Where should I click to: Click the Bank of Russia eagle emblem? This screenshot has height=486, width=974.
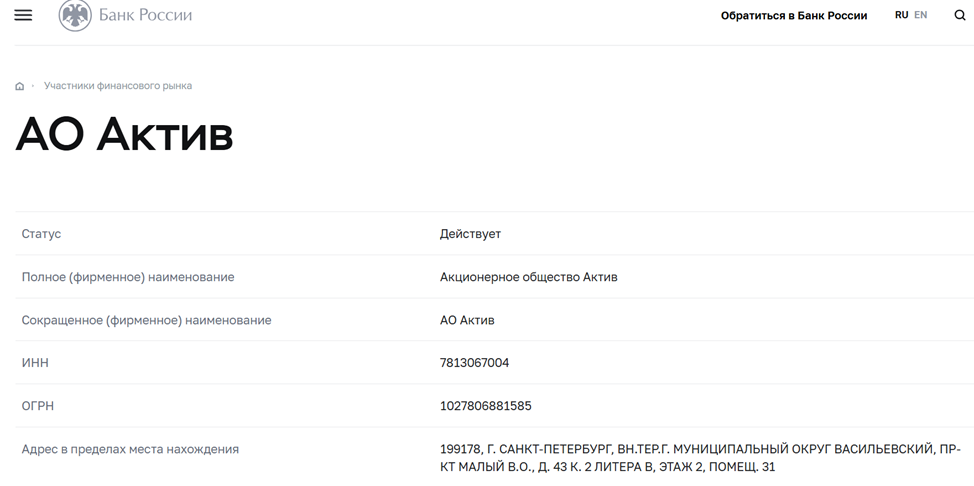[75, 15]
